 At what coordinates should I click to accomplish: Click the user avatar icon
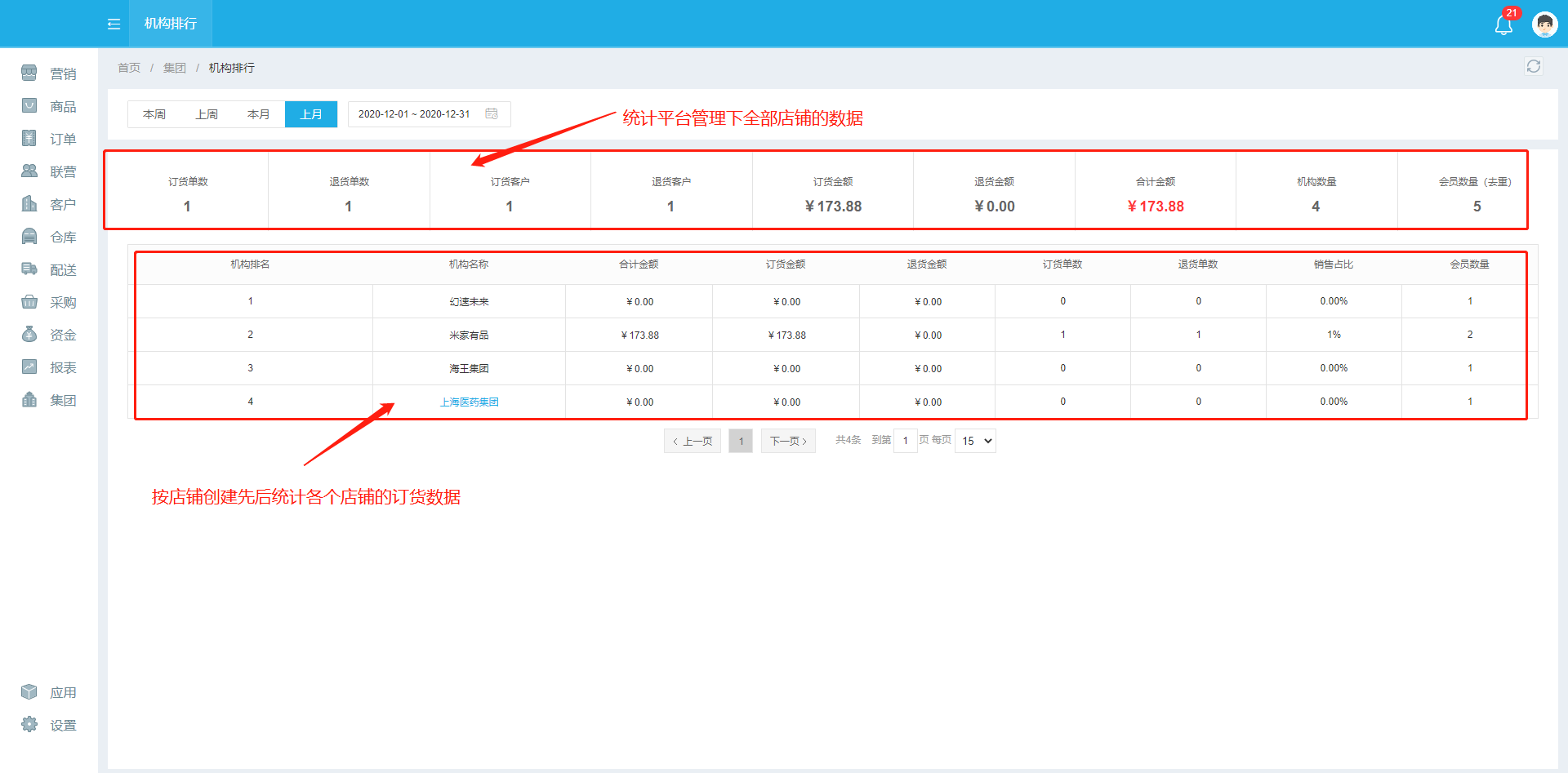[x=1544, y=24]
